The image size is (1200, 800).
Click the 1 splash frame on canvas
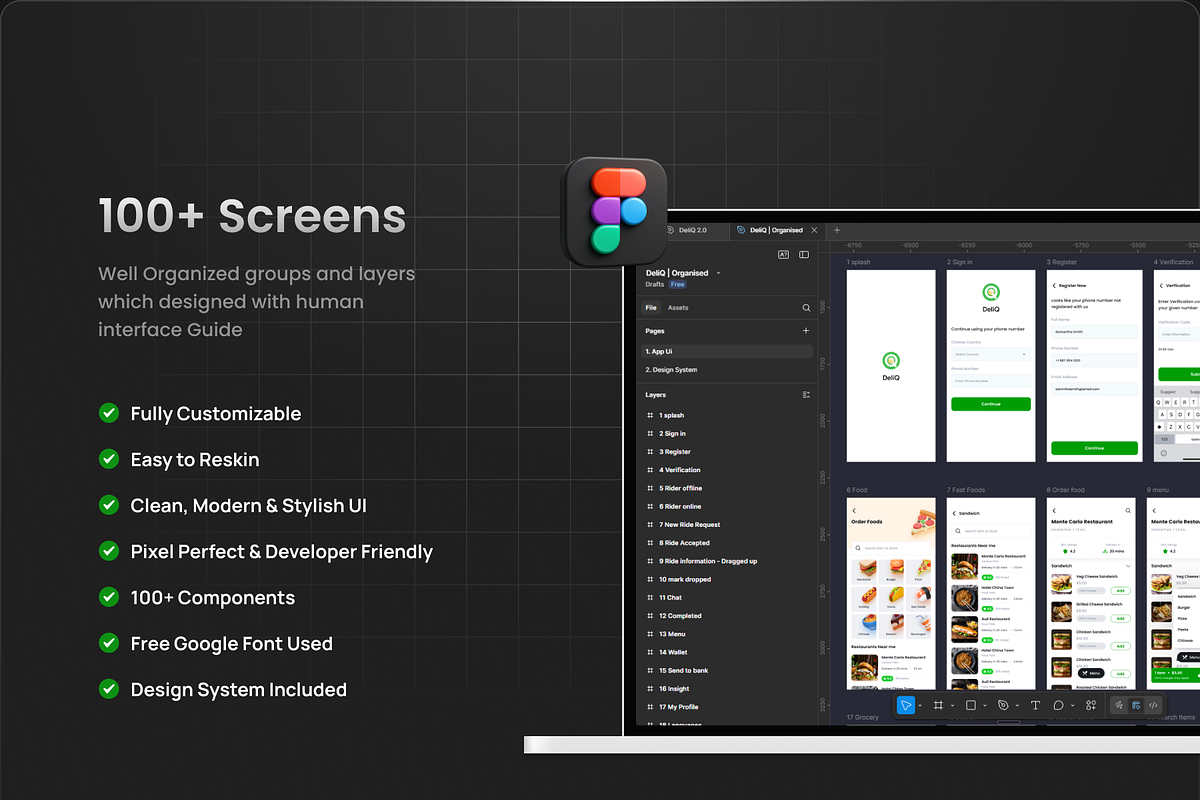pyautogui.click(x=891, y=366)
